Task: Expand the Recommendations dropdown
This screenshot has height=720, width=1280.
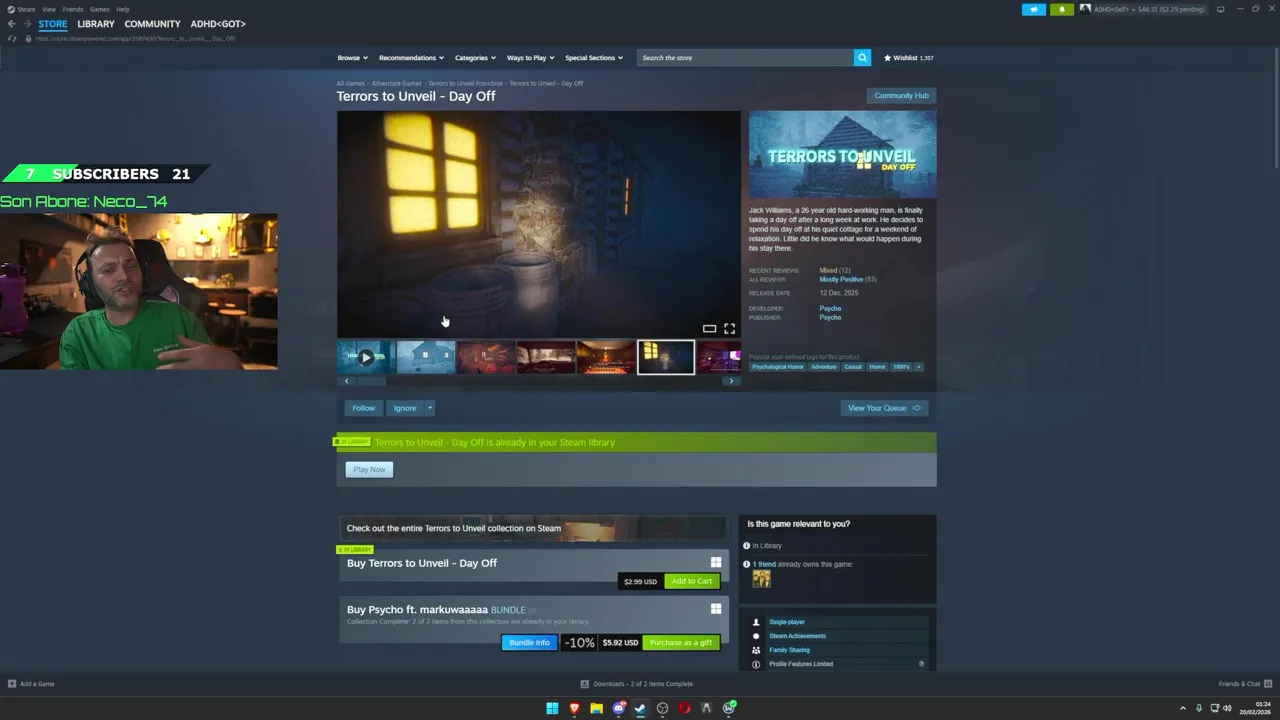Action: 411,58
